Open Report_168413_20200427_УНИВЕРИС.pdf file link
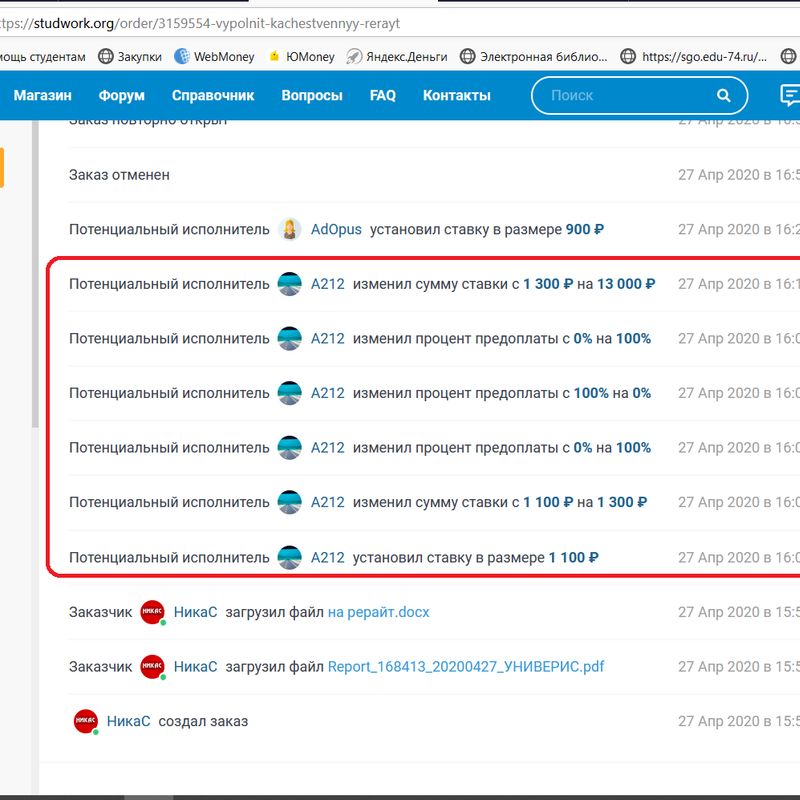Screen dimensions: 800x800 click(466, 667)
